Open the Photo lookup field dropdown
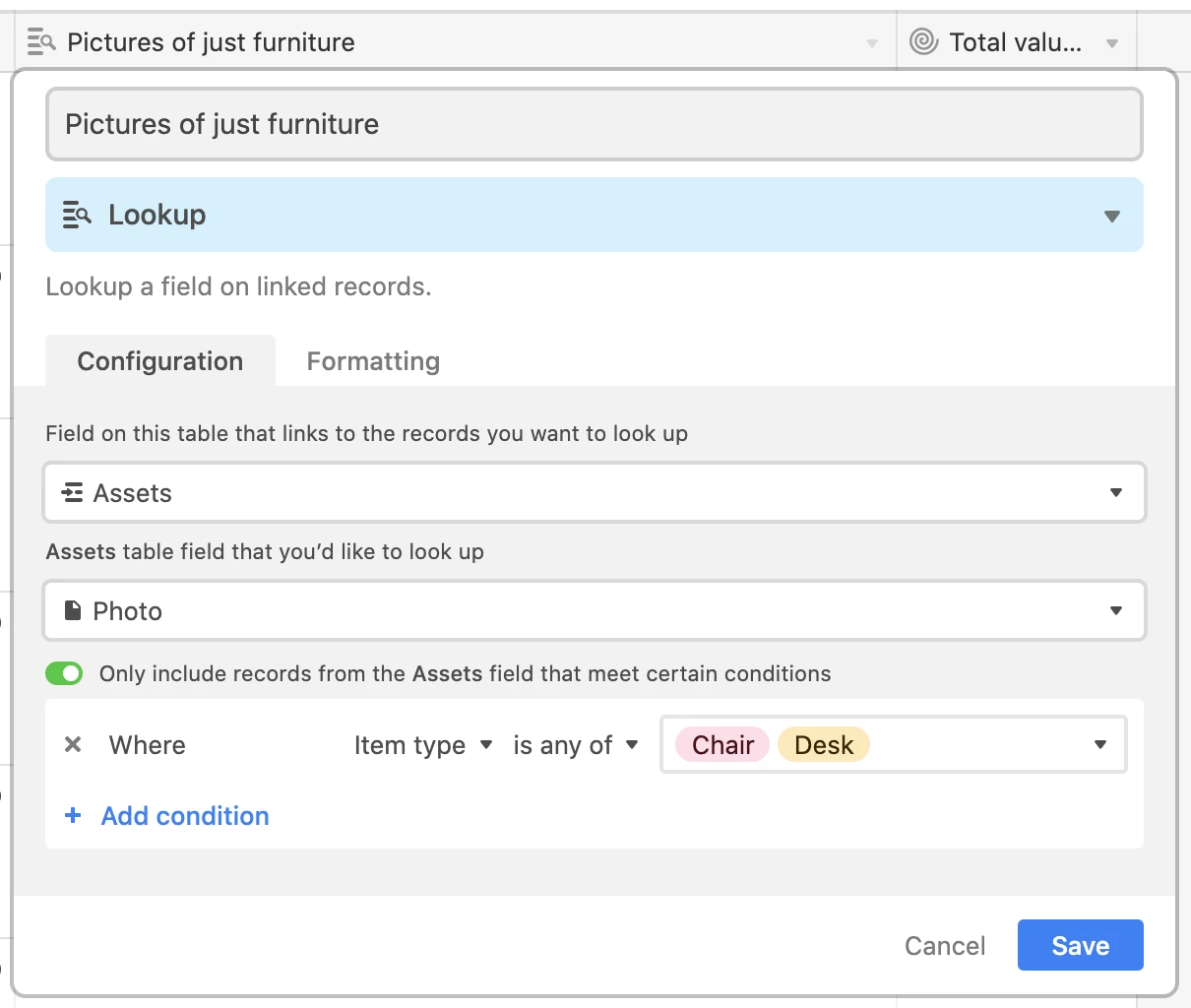This screenshot has width=1191, height=1008. click(x=1116, y=611)
